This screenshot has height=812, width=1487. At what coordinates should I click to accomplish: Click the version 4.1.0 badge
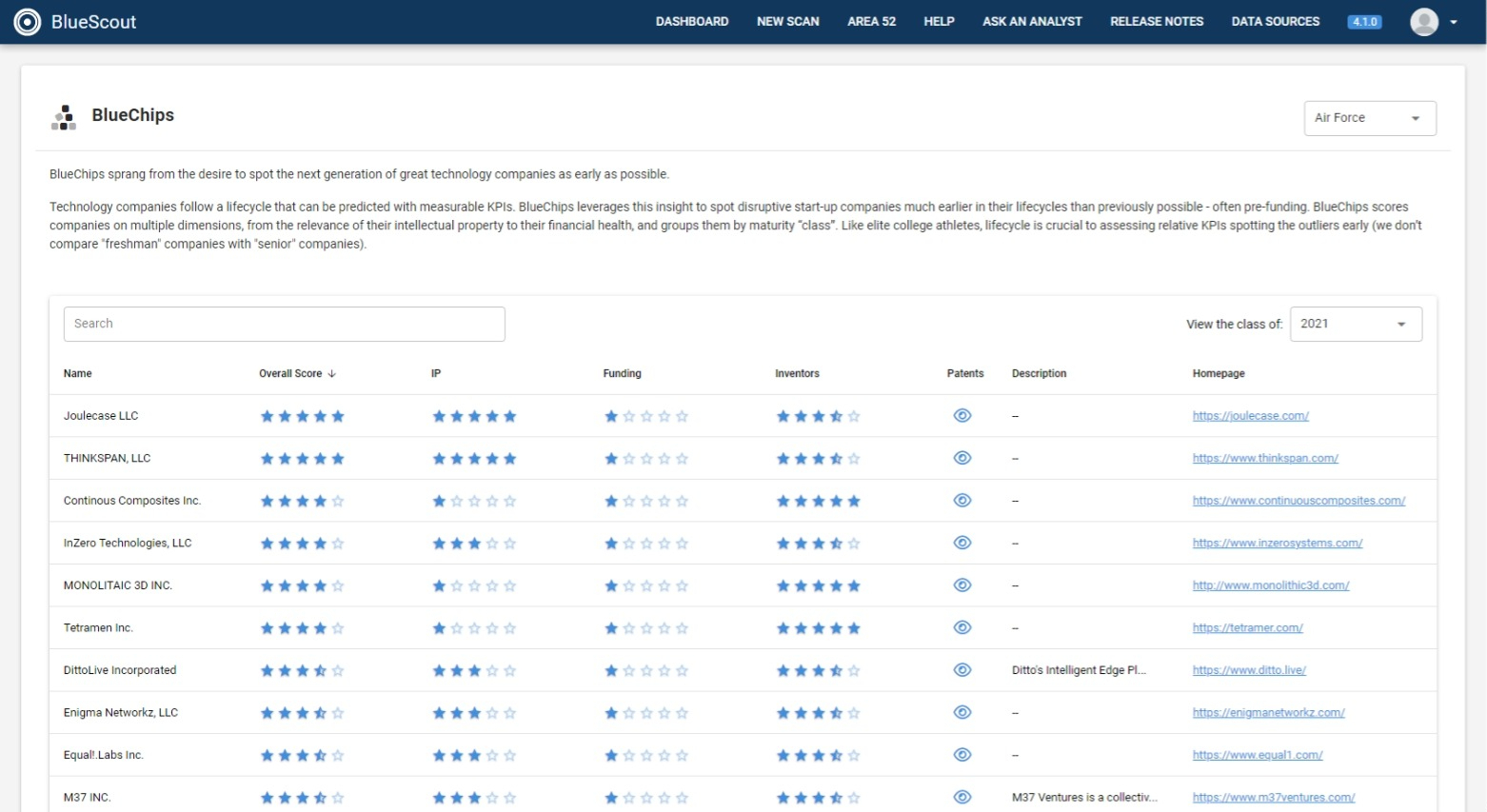1364,22
